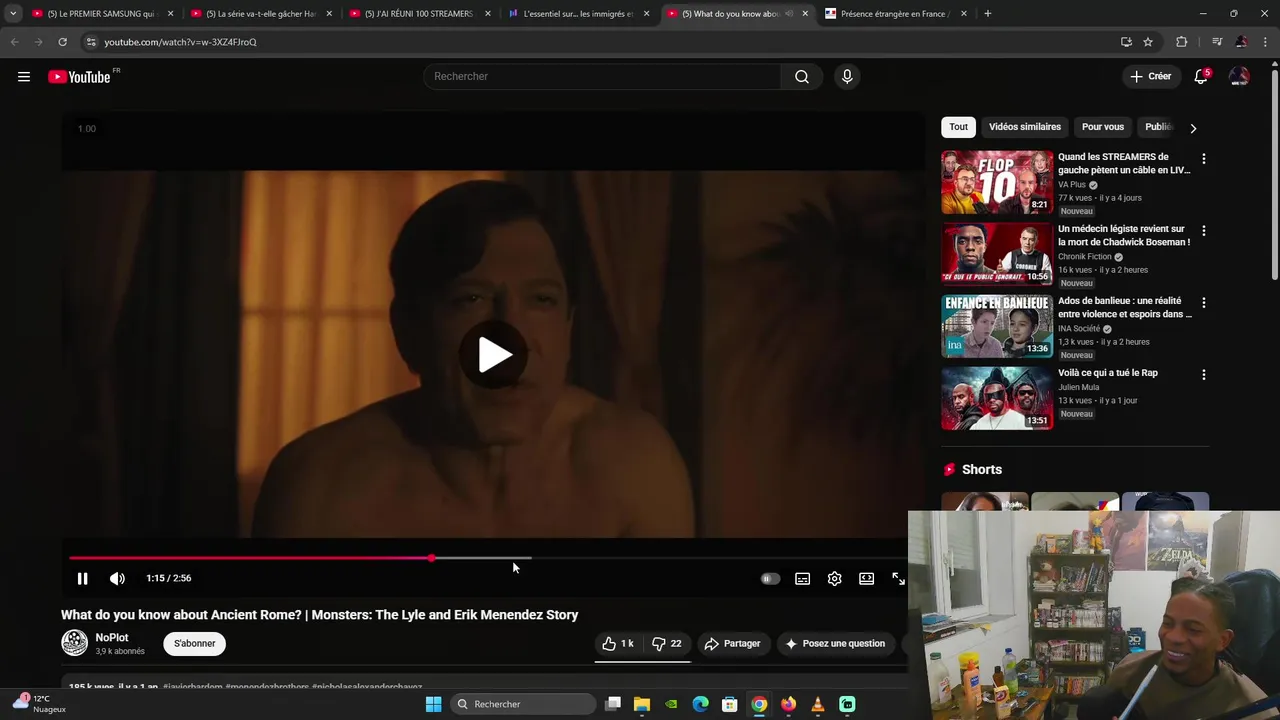Dislike the video (22)
The image size is (1280, 720).
point(666,644)
